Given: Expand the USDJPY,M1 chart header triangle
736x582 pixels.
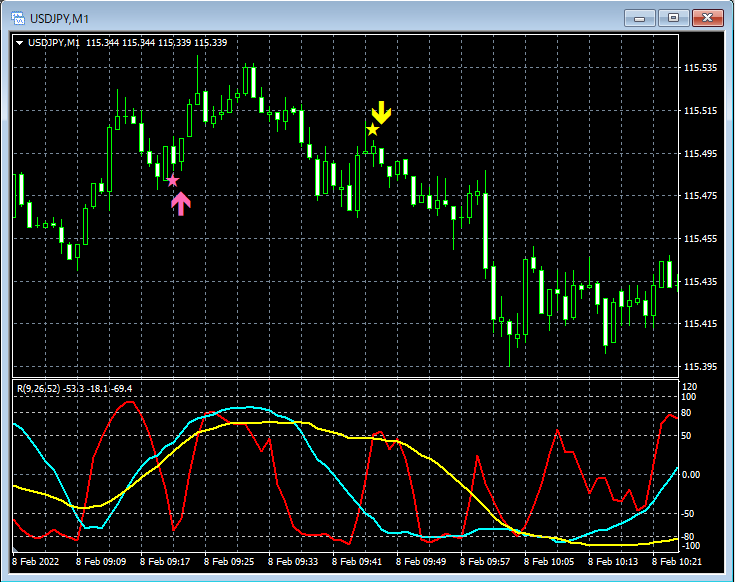Looking at the screenshot, I should click(20, 43).
